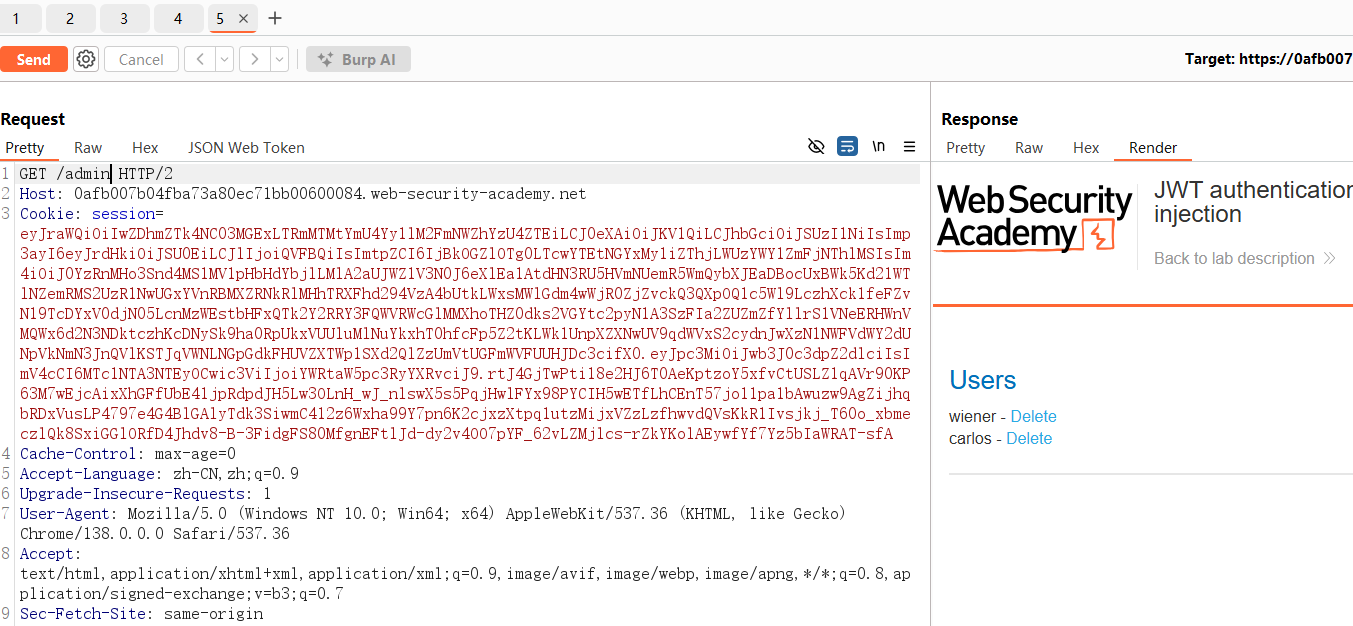Open the Request Hex view tab

(x=145, y=148)
